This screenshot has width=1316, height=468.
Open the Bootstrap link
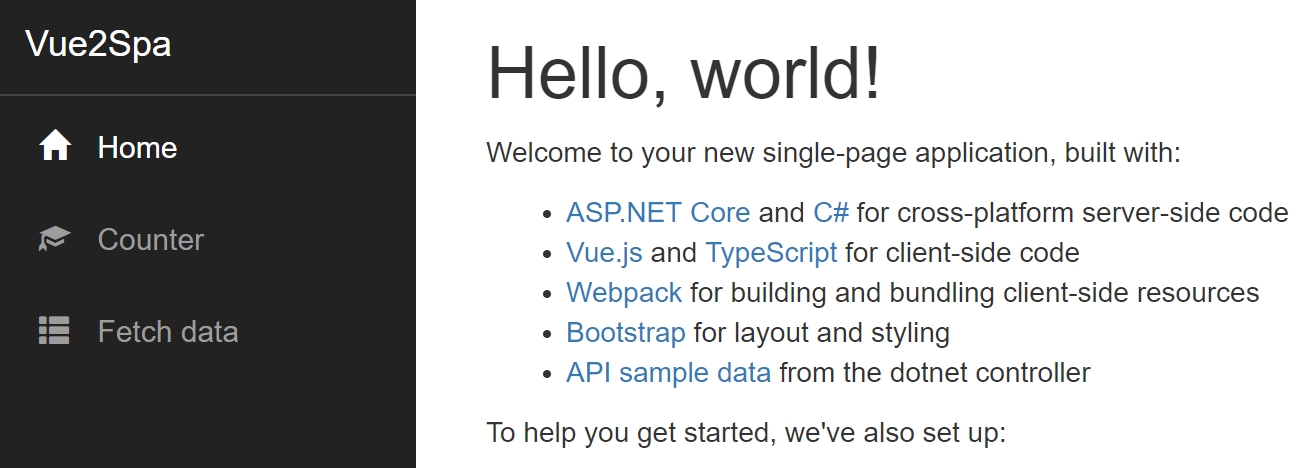tap(626, 333)
